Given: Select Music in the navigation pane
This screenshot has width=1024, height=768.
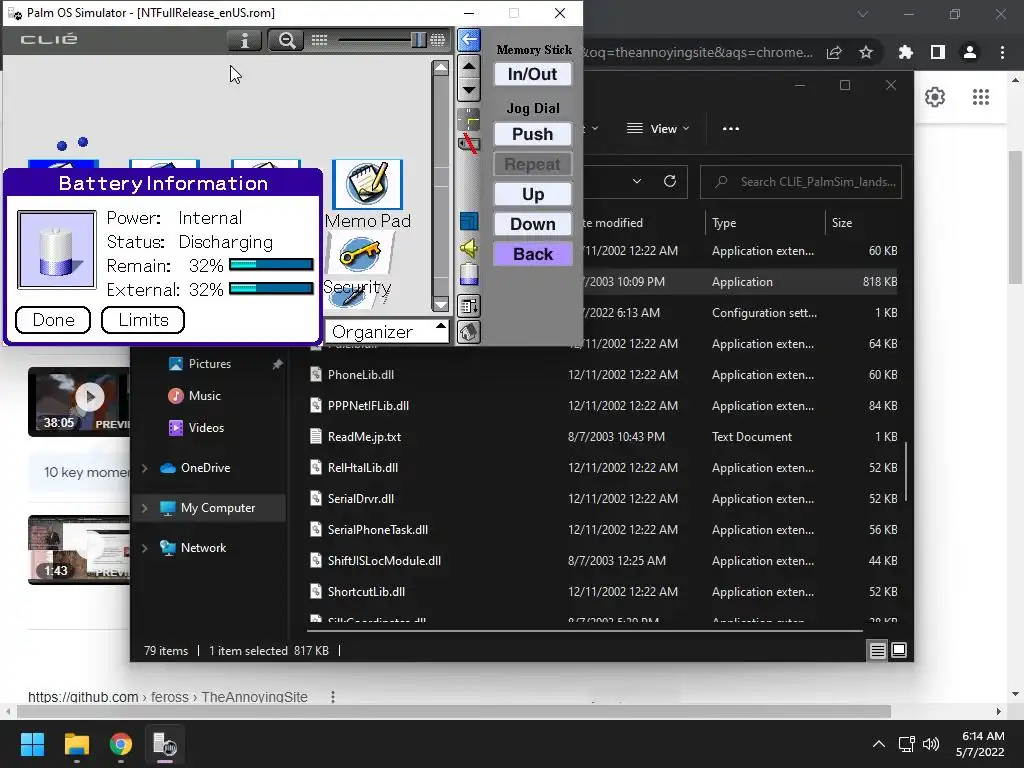Looking at the screenshot, I should tap(204, 396).
